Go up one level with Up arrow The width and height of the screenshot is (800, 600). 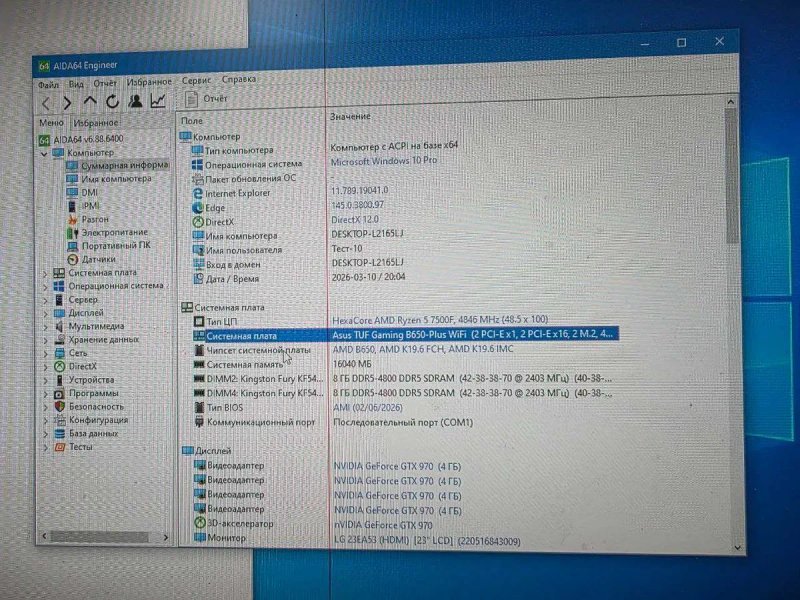[x=90, y=102]
